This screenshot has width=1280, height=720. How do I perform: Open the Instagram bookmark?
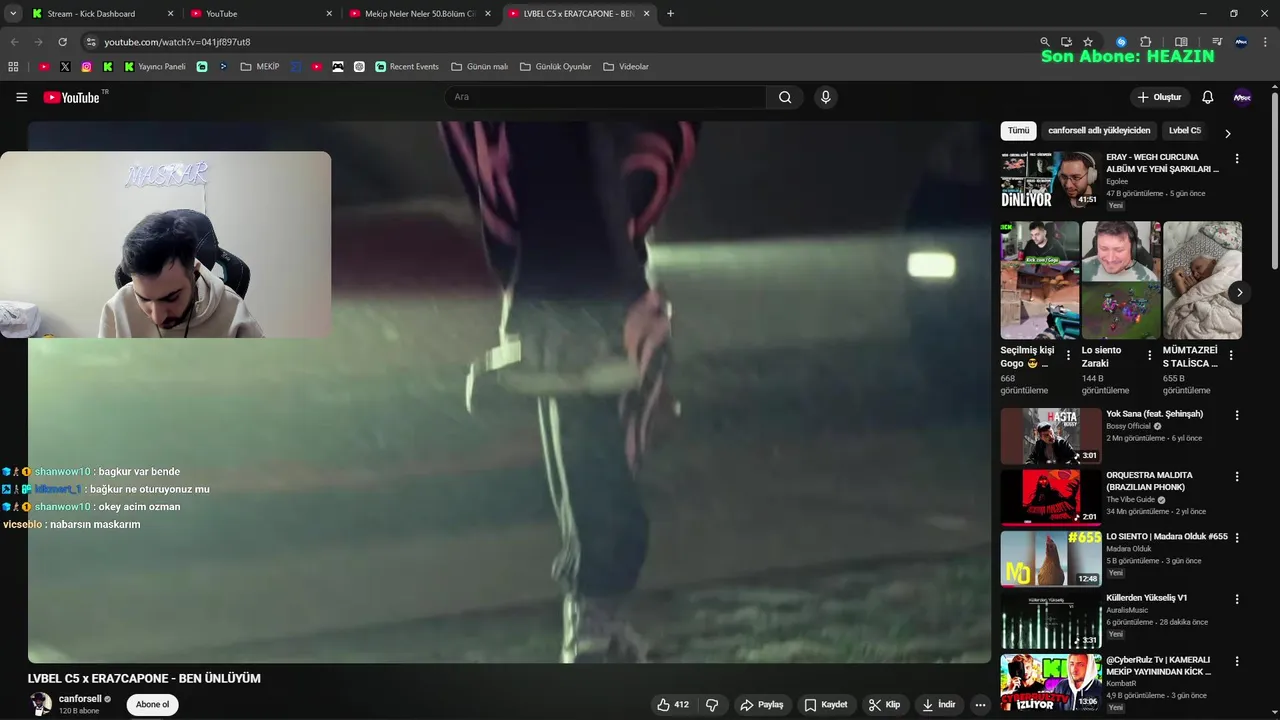click(x=87, y=67)
